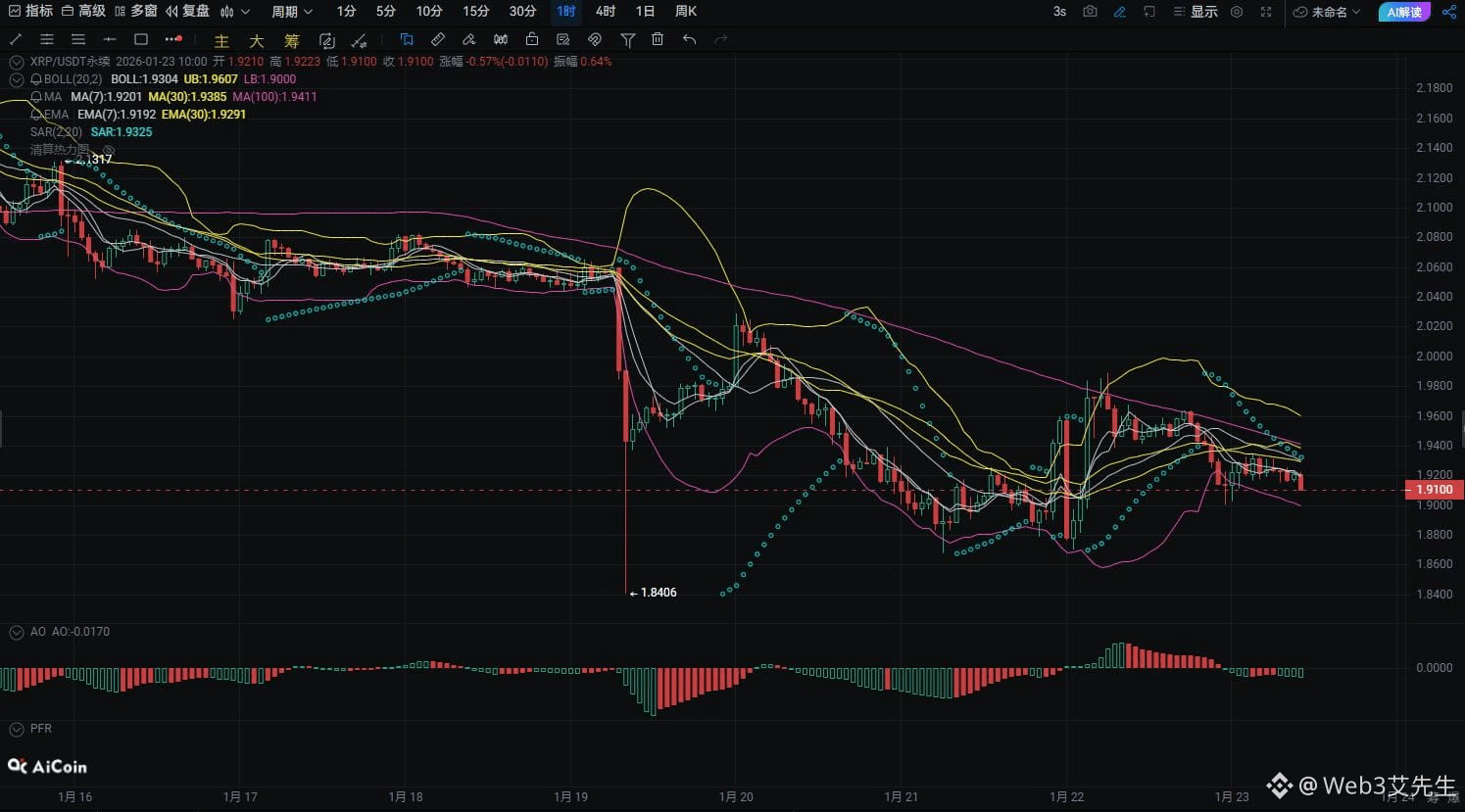Viewport: 1465px width, 812px height.
Task: Open the 未命名 layout dropdown
Action: click(x=1328, y=12)
